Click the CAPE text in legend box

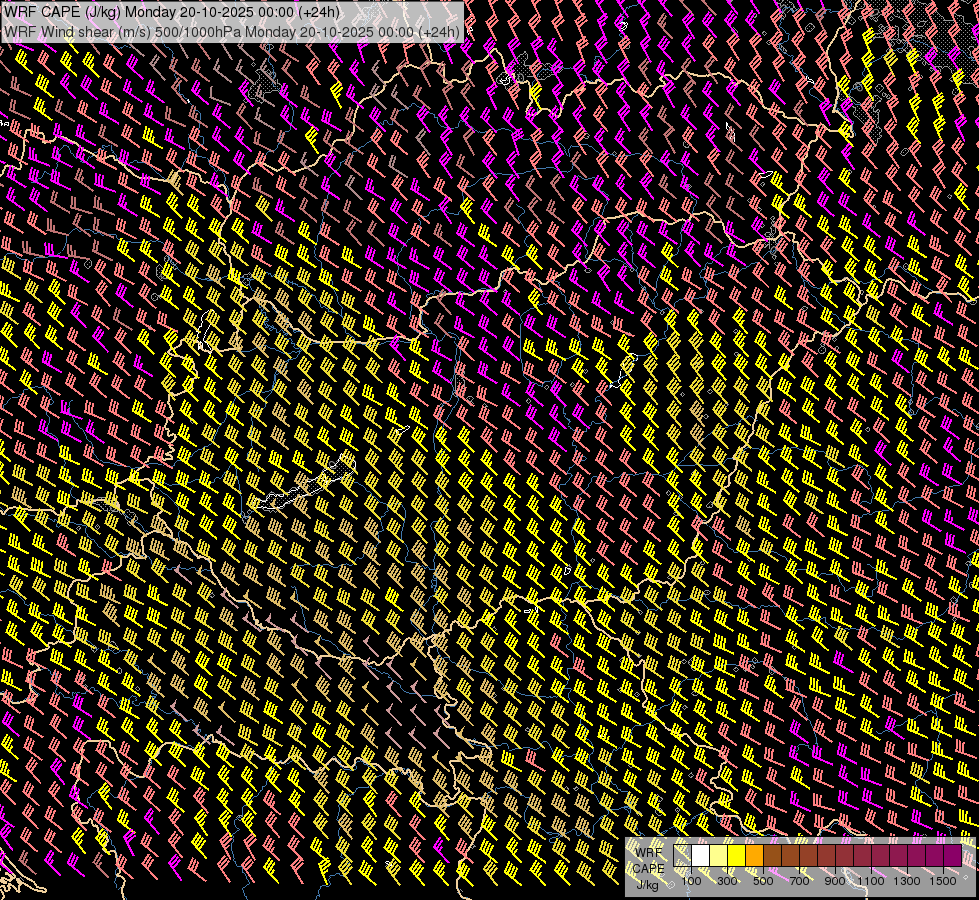tap(649, 868)
